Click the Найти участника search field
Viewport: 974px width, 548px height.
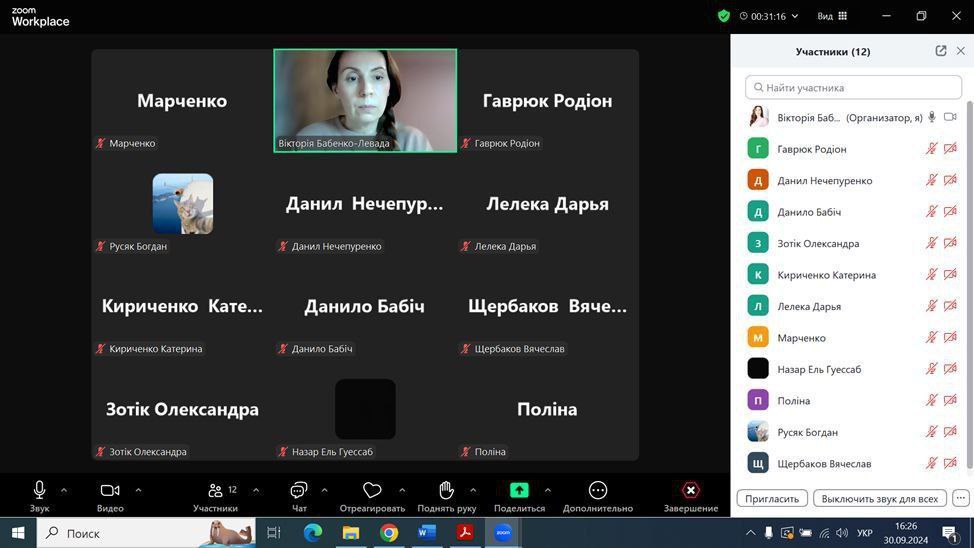click(853, 88)
